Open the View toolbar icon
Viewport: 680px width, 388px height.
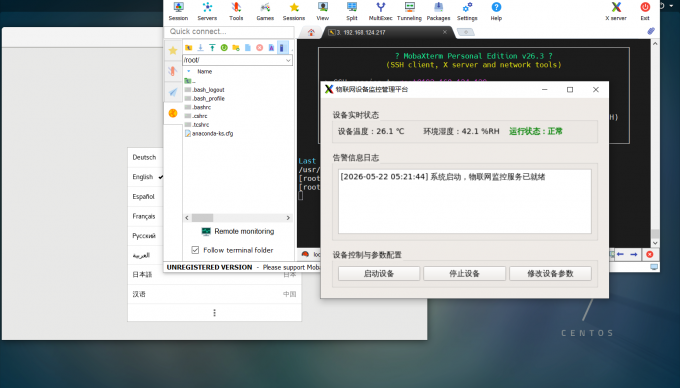coord(323,11)
